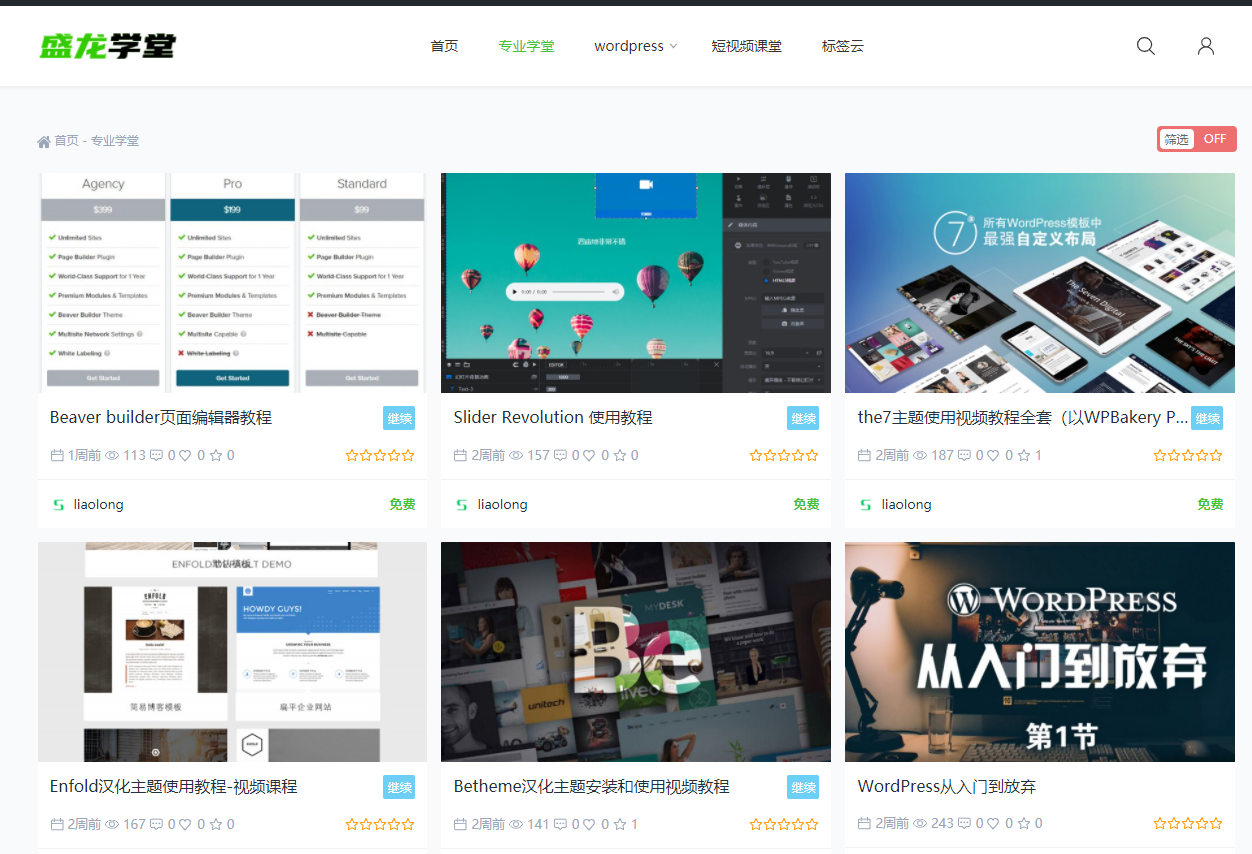Image resolution: width=1252 pixels, height=854 pixels.
Task: Click the favorite star on Slider Revolution card
Action: 620,455
